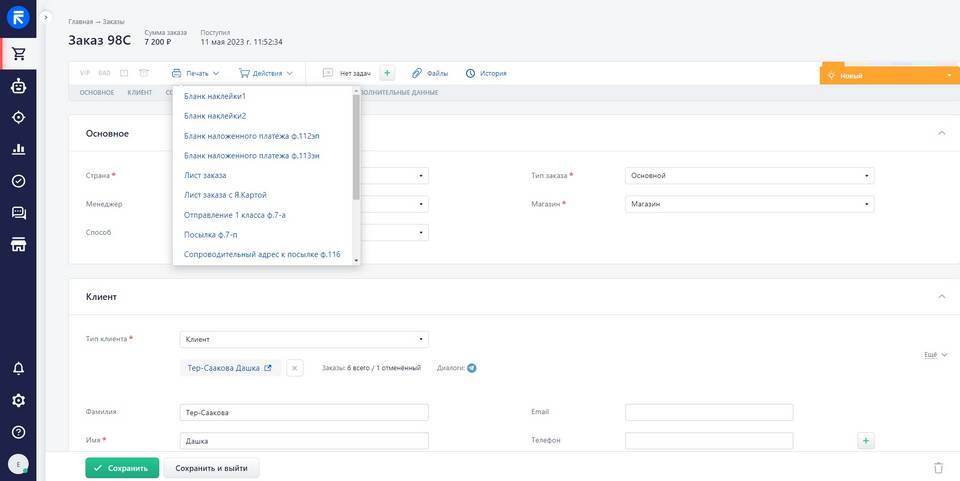Screen dimensions: 960x481
Task: Open Тер-Саакова Дашка customer card link
Action: coord(229,368)
